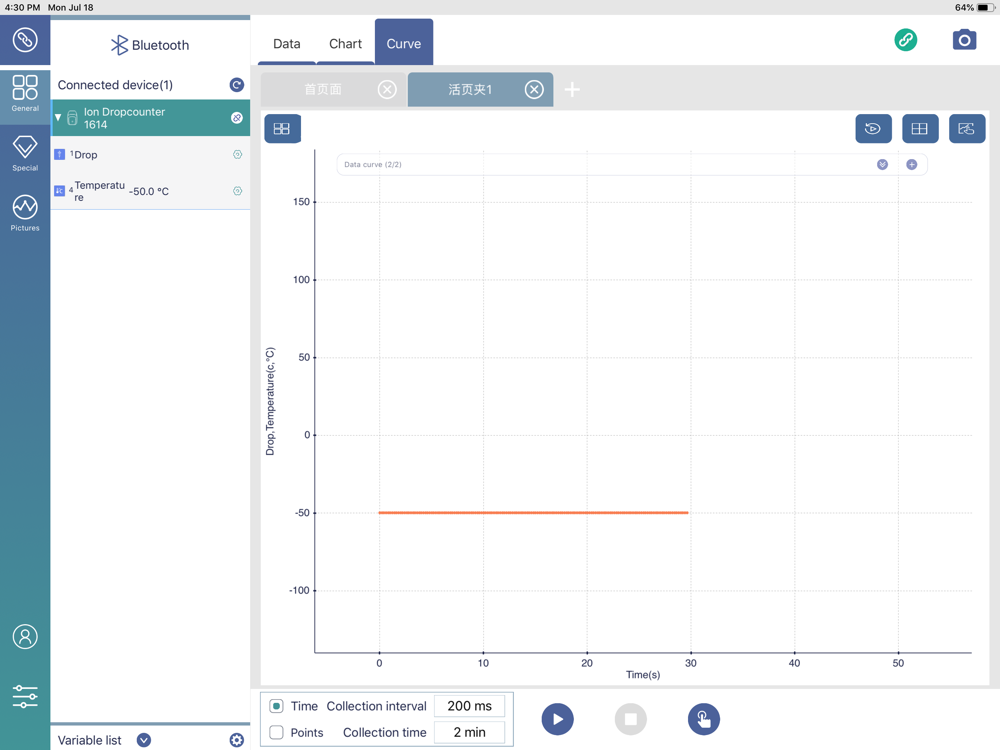Viewport: 1000px width, 750px height.
Task: Tap the Connected device(1) heading
Action: [115, 85]
